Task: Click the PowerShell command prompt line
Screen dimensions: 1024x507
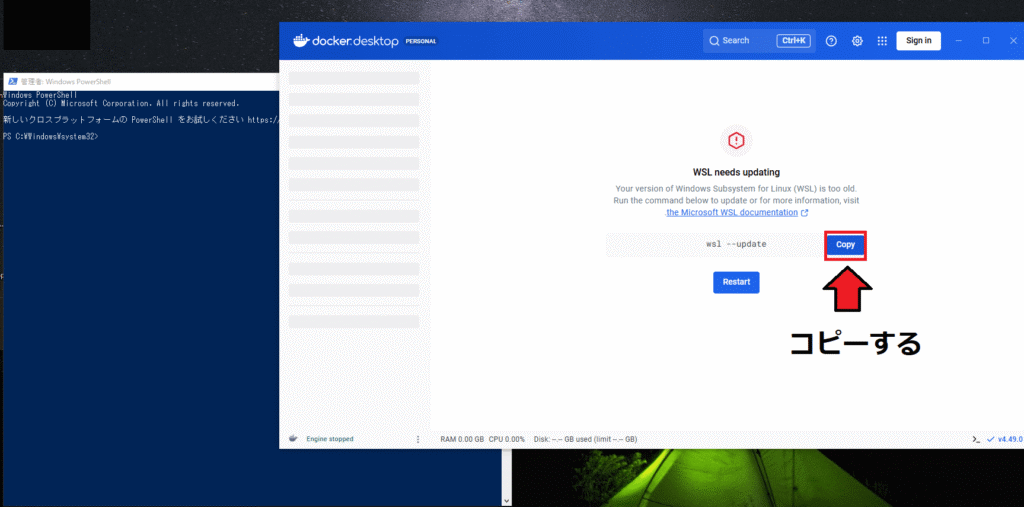Action: pos(50,136)
